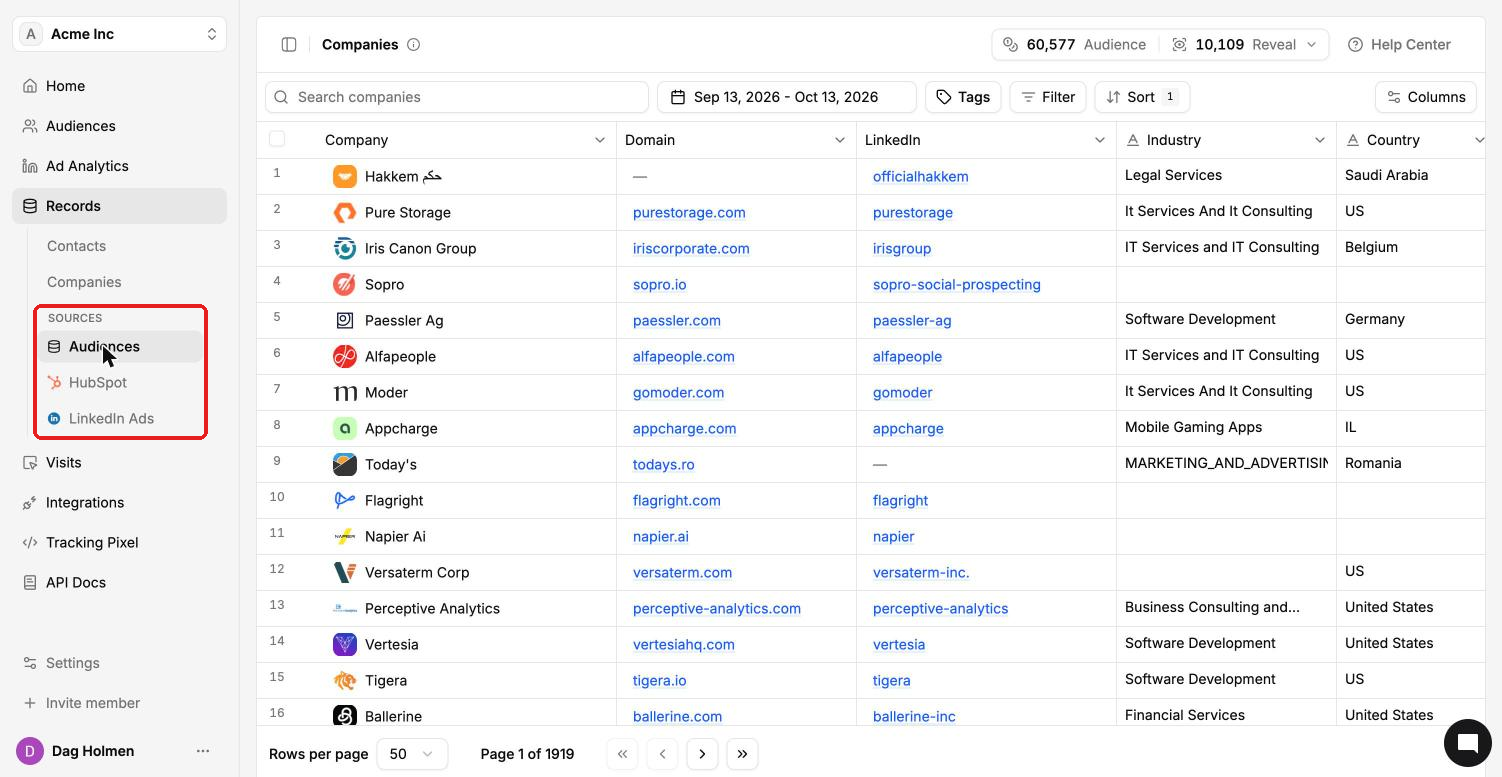
Task: Click the Vertesia logo icon
Action: click(x=345, y=644)
